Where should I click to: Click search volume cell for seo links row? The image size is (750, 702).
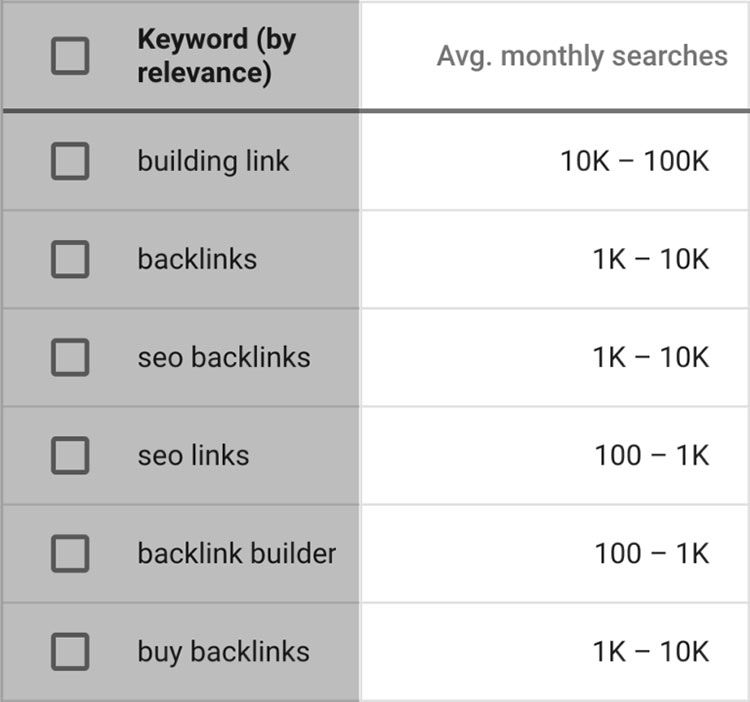click(x=651, y=455)
